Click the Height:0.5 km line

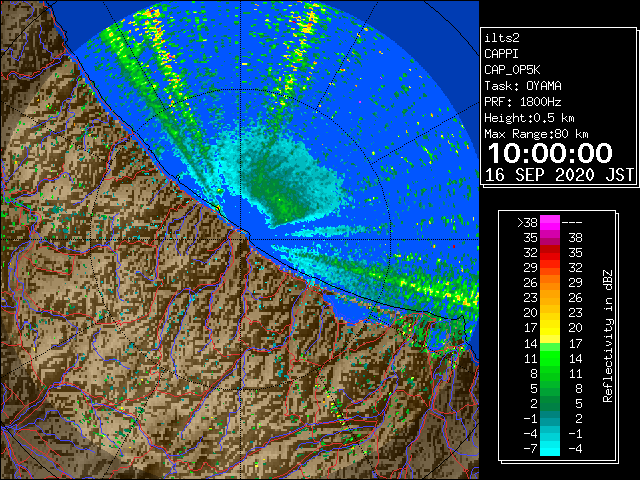[x=529, y=118]
